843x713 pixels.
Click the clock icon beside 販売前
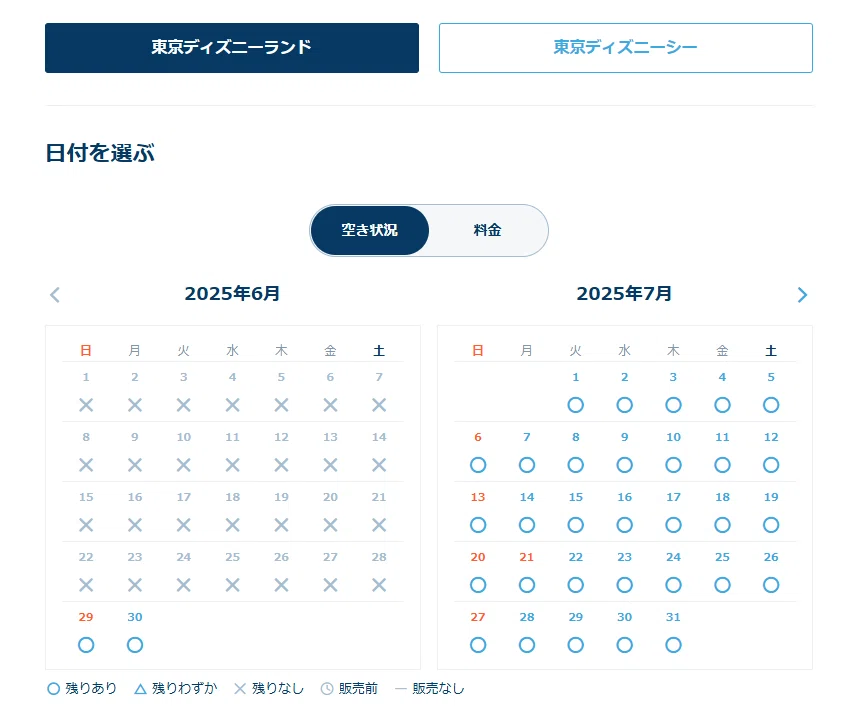point(327,689)
